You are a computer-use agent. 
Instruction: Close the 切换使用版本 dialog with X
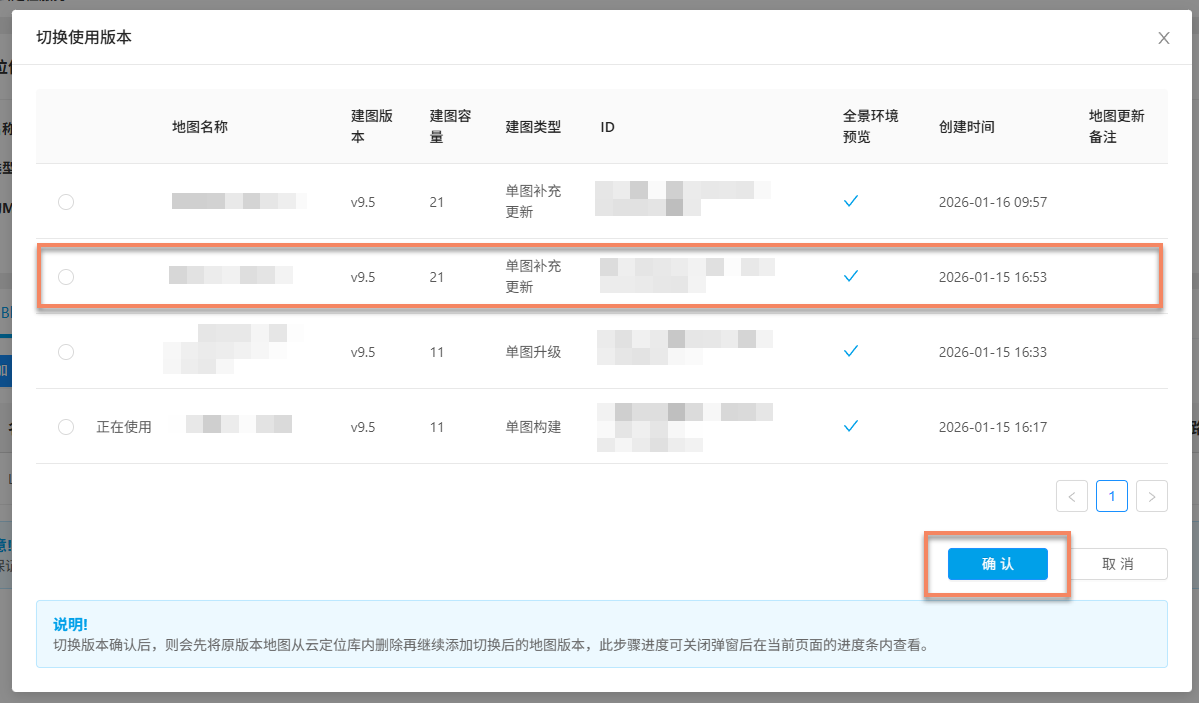[x=1163, y=38]
